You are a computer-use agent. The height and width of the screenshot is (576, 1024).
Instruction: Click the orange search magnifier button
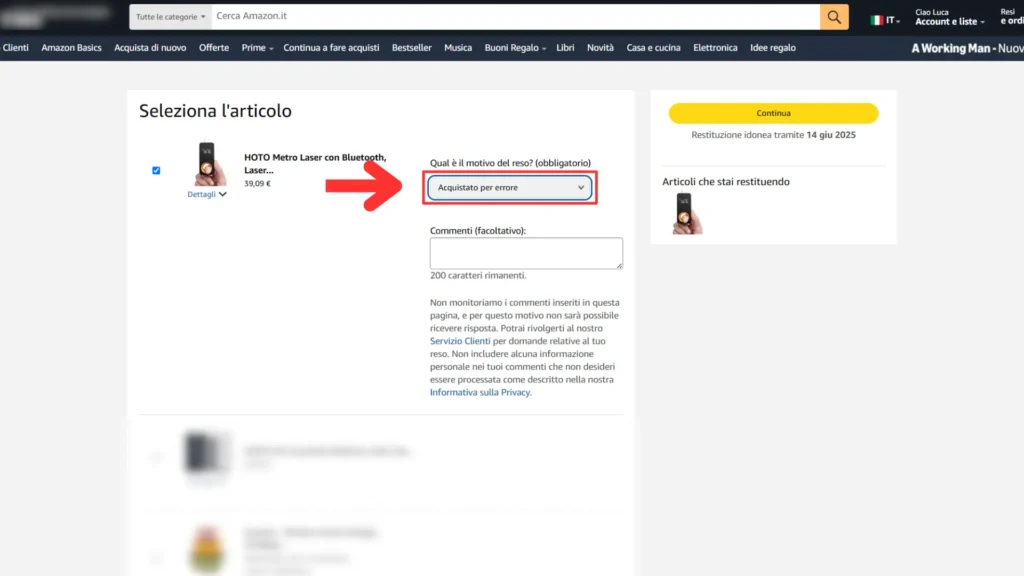[834, 17]
